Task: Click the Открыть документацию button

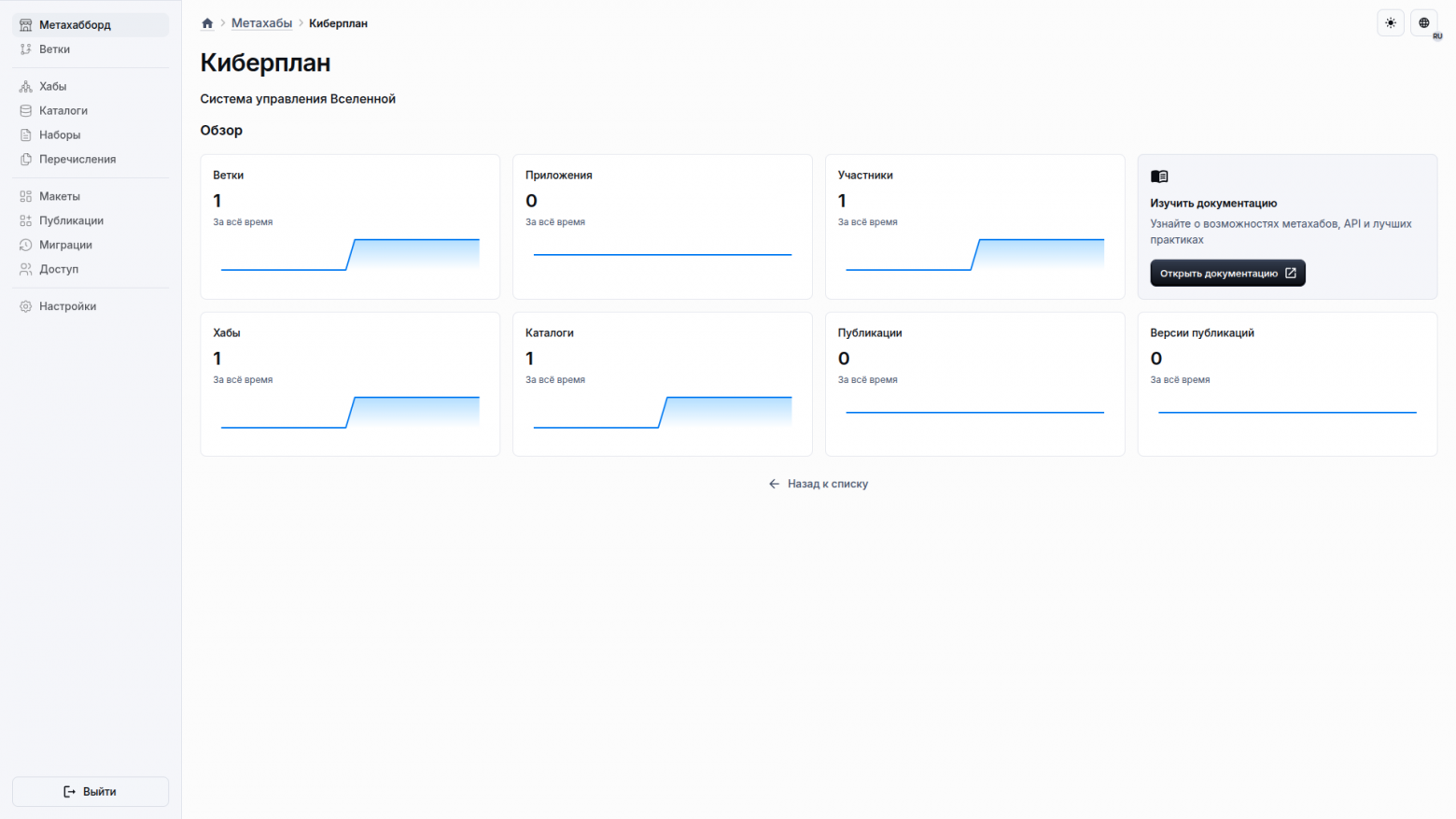Action: [1226, 274]
